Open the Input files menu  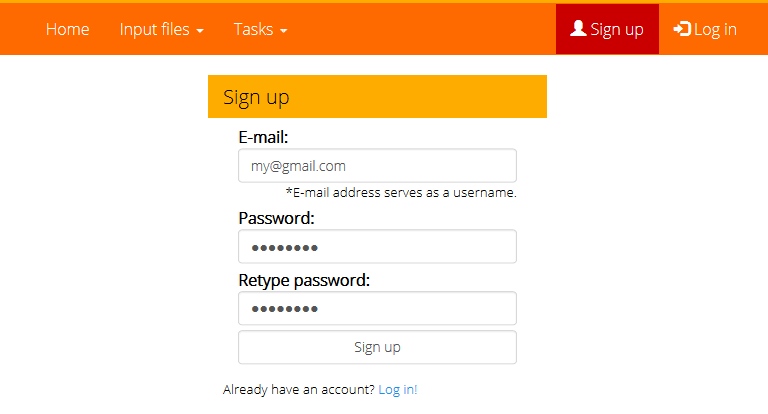154,29
